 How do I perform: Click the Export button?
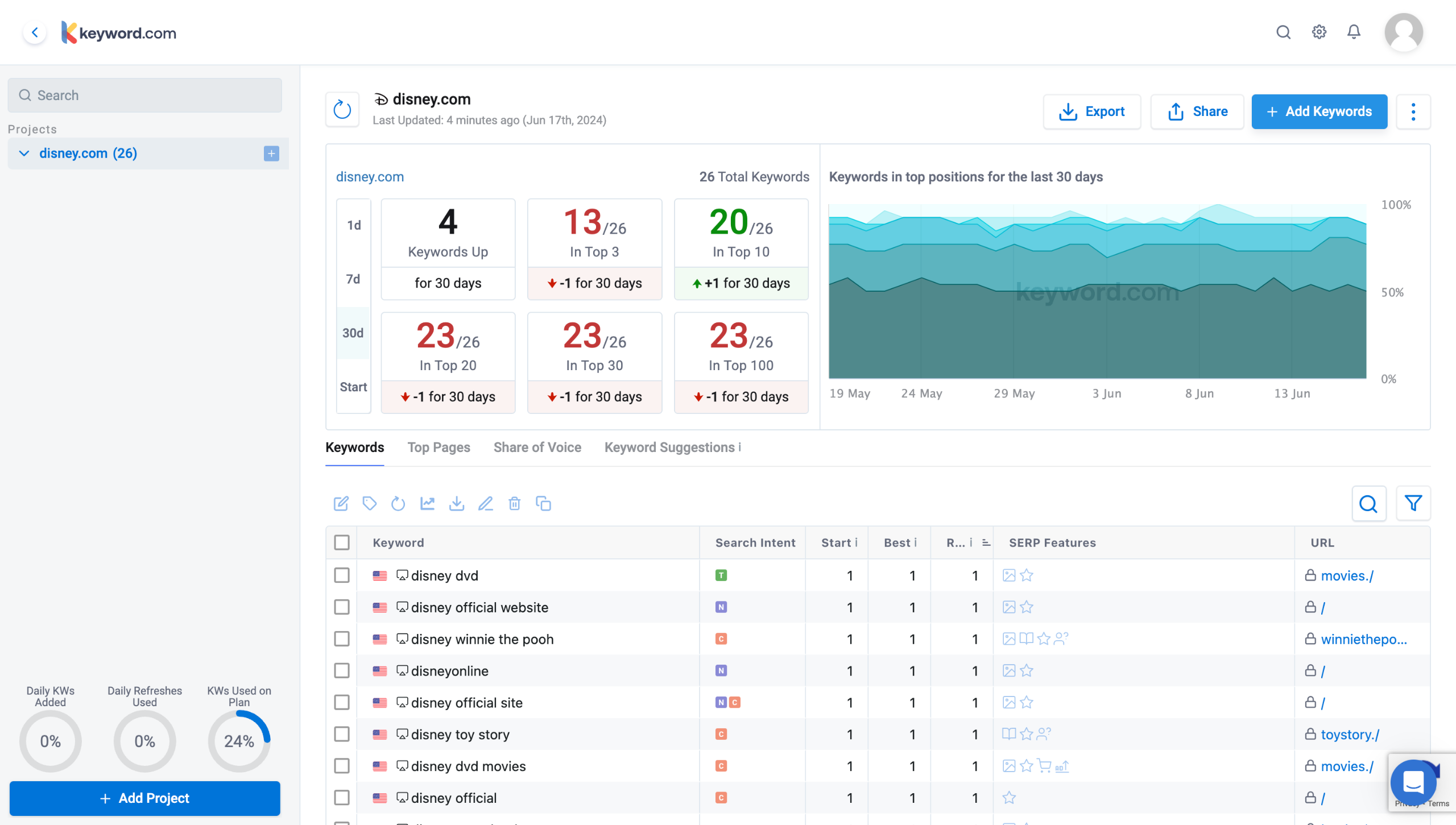click(x=1091, y=111)
